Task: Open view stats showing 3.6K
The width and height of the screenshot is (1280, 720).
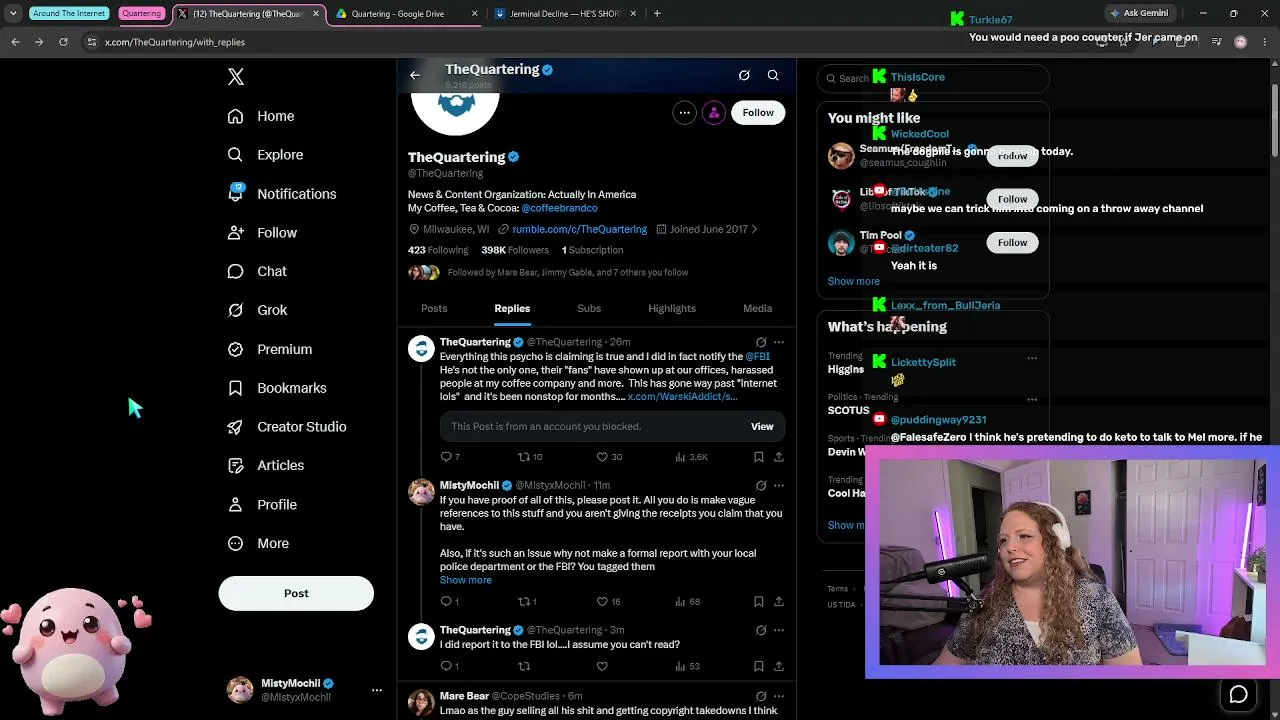Action: [x=692, y=457]
